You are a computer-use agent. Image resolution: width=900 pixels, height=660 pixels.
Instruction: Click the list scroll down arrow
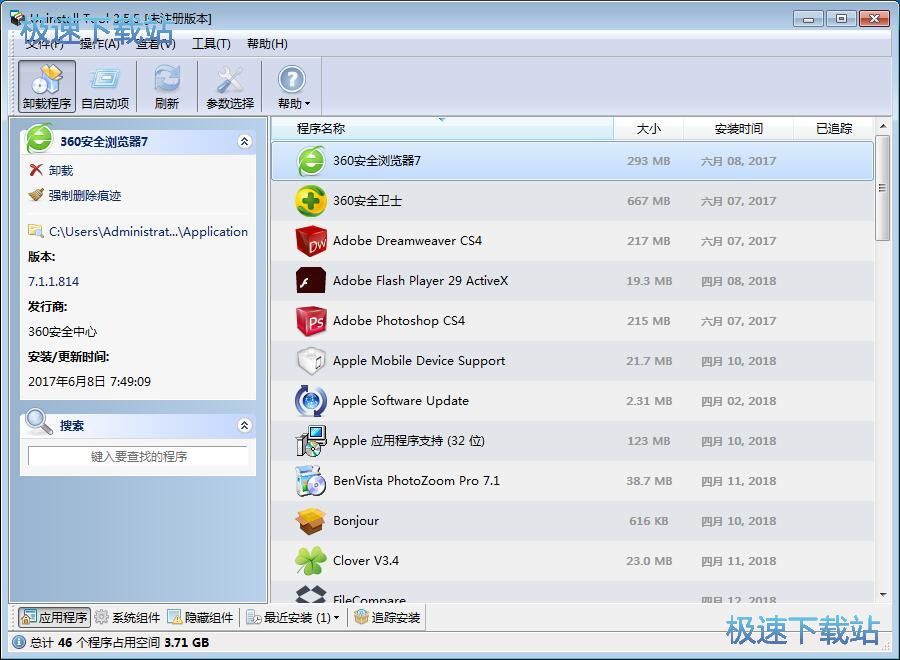click(883, 595)
